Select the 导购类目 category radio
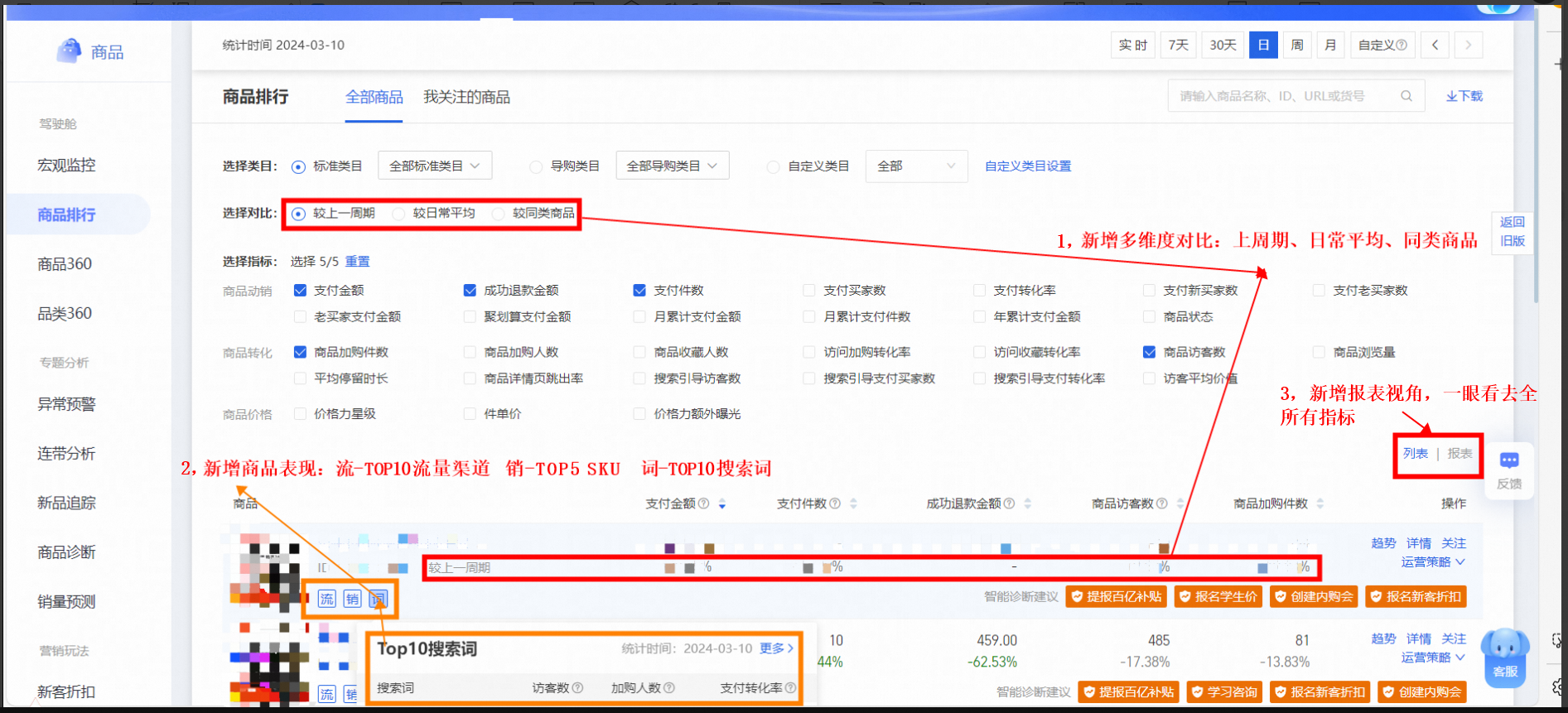The height and width of the screenshot is (713, 1568). [x=536, y=166]
